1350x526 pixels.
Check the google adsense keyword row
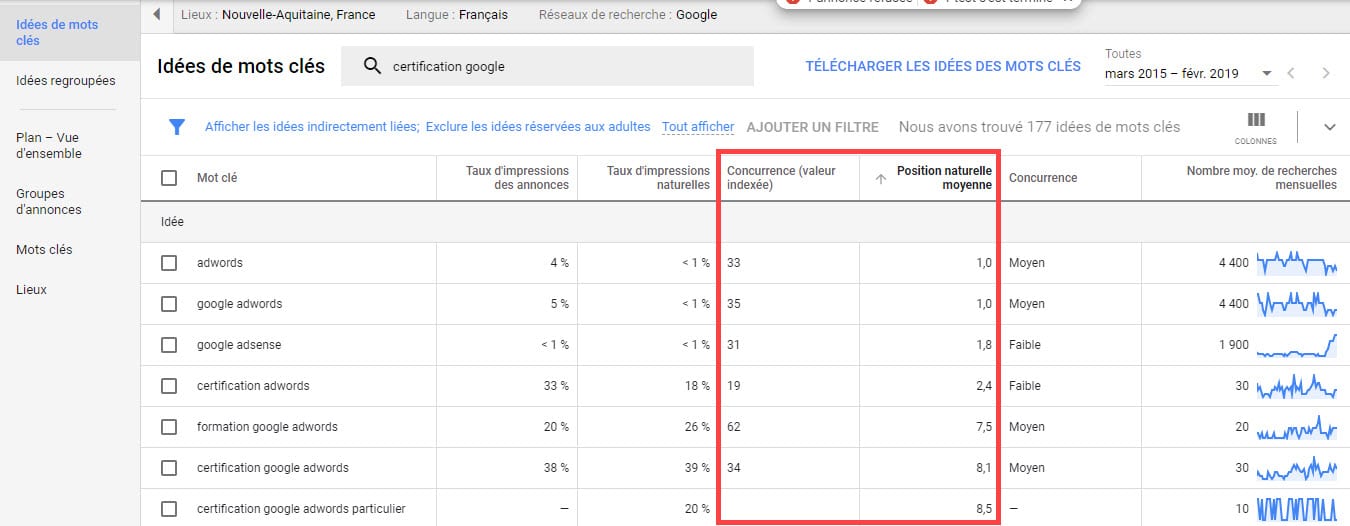pos(169,345)
